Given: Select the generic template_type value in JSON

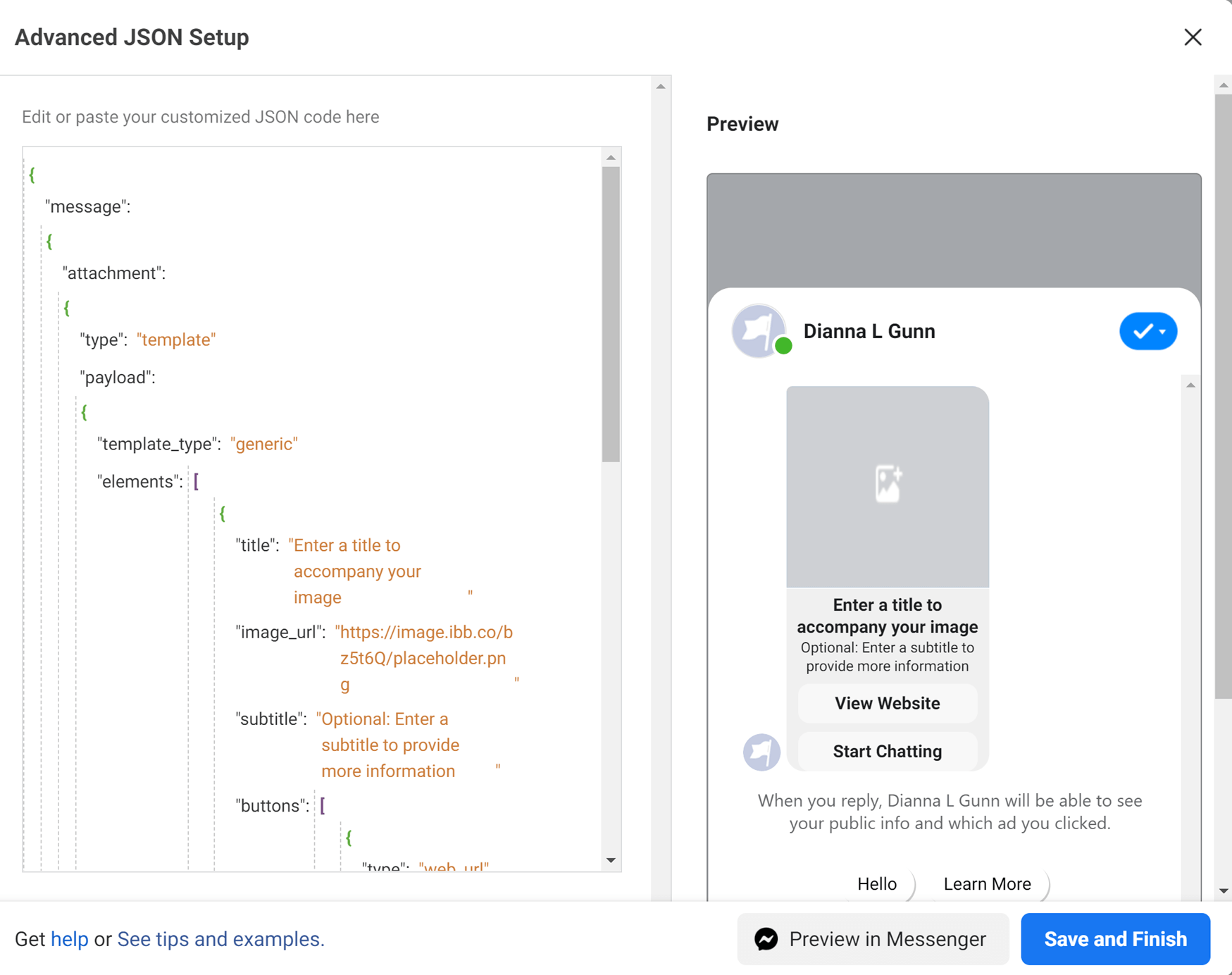Looking at the screenshot, I should click(264, 444).
